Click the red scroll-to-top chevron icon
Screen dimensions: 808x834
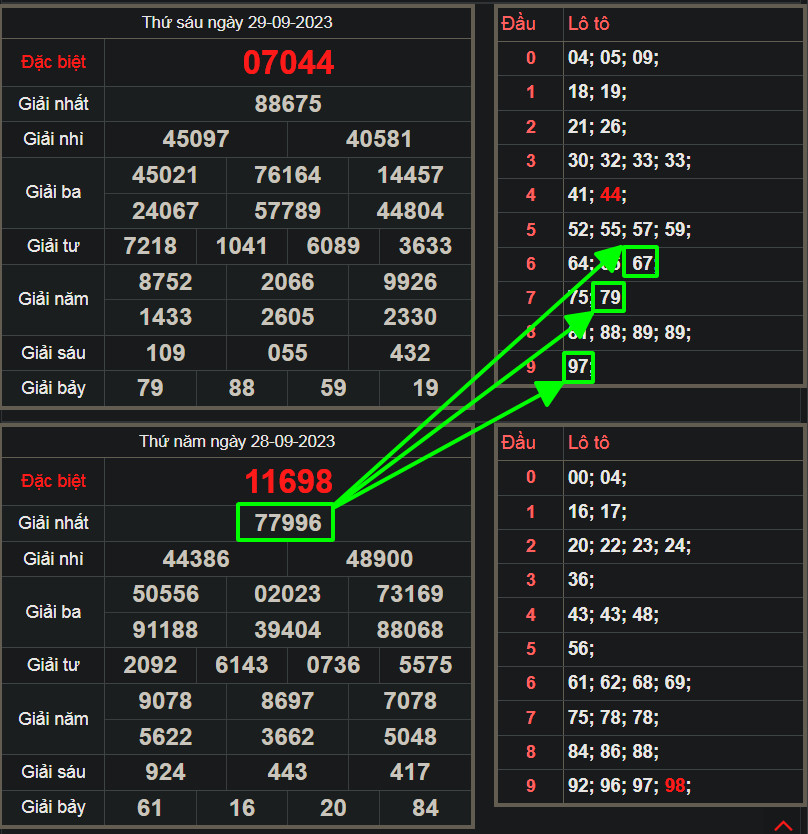[782, 825]
